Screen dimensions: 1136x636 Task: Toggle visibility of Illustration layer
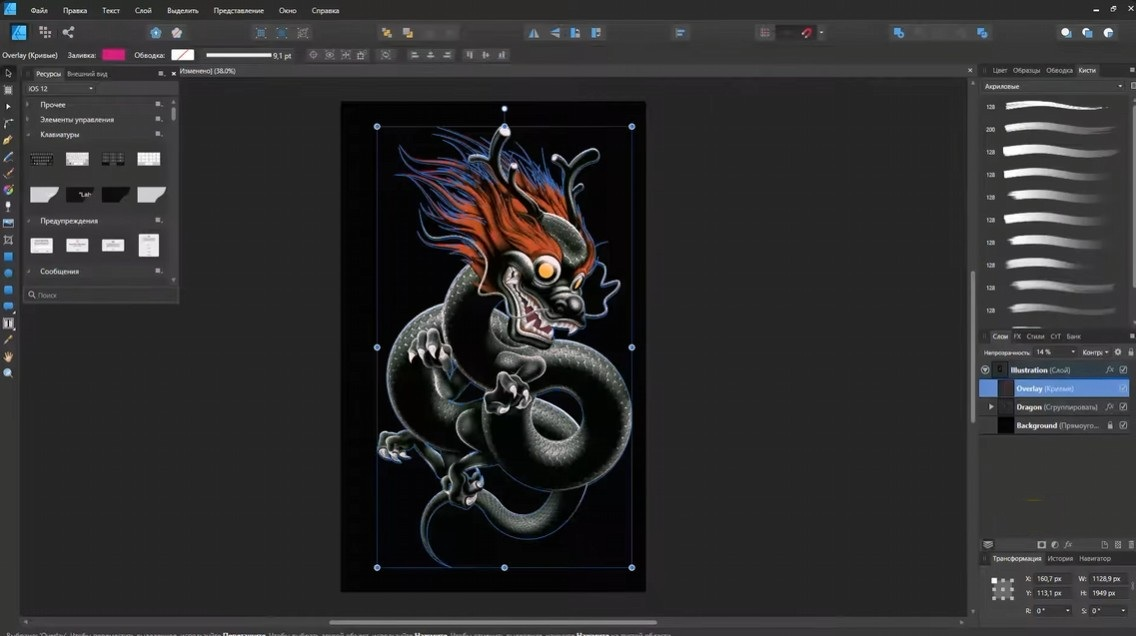pyautogui.click(x=1123, y=369)
